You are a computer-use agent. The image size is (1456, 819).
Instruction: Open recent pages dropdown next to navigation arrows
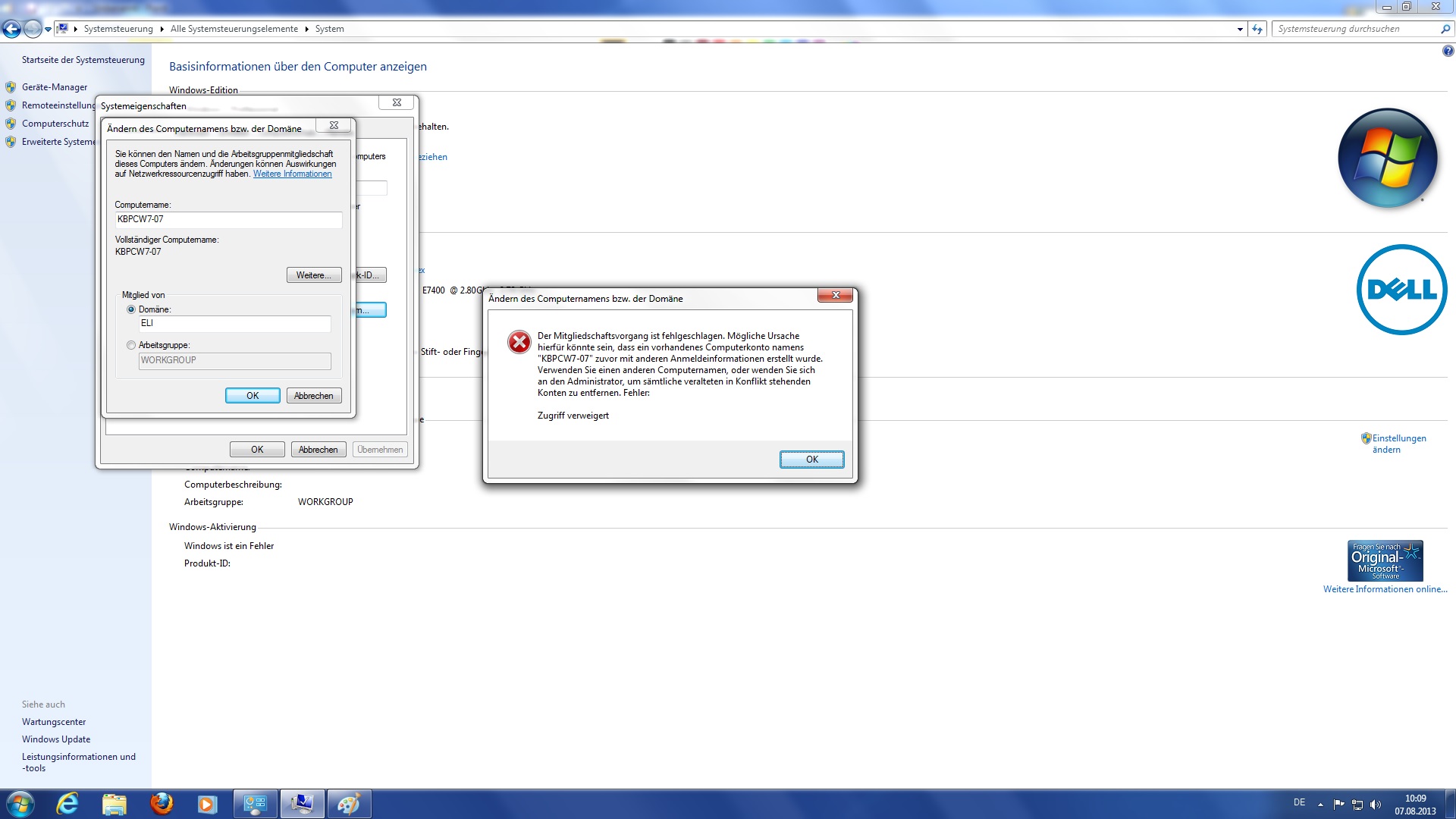click(48, 30)
